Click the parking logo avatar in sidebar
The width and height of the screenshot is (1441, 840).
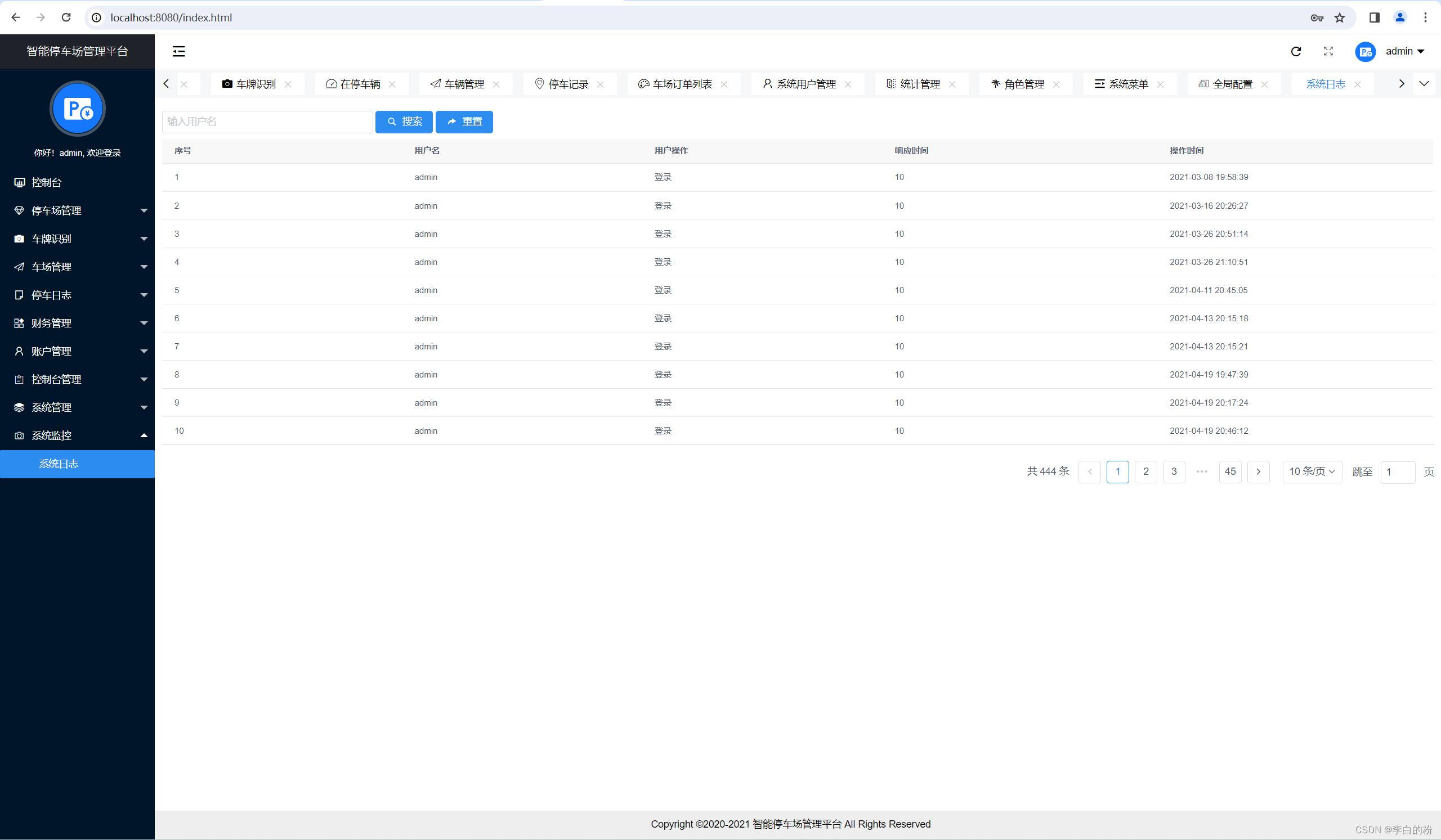coord(77,109)
